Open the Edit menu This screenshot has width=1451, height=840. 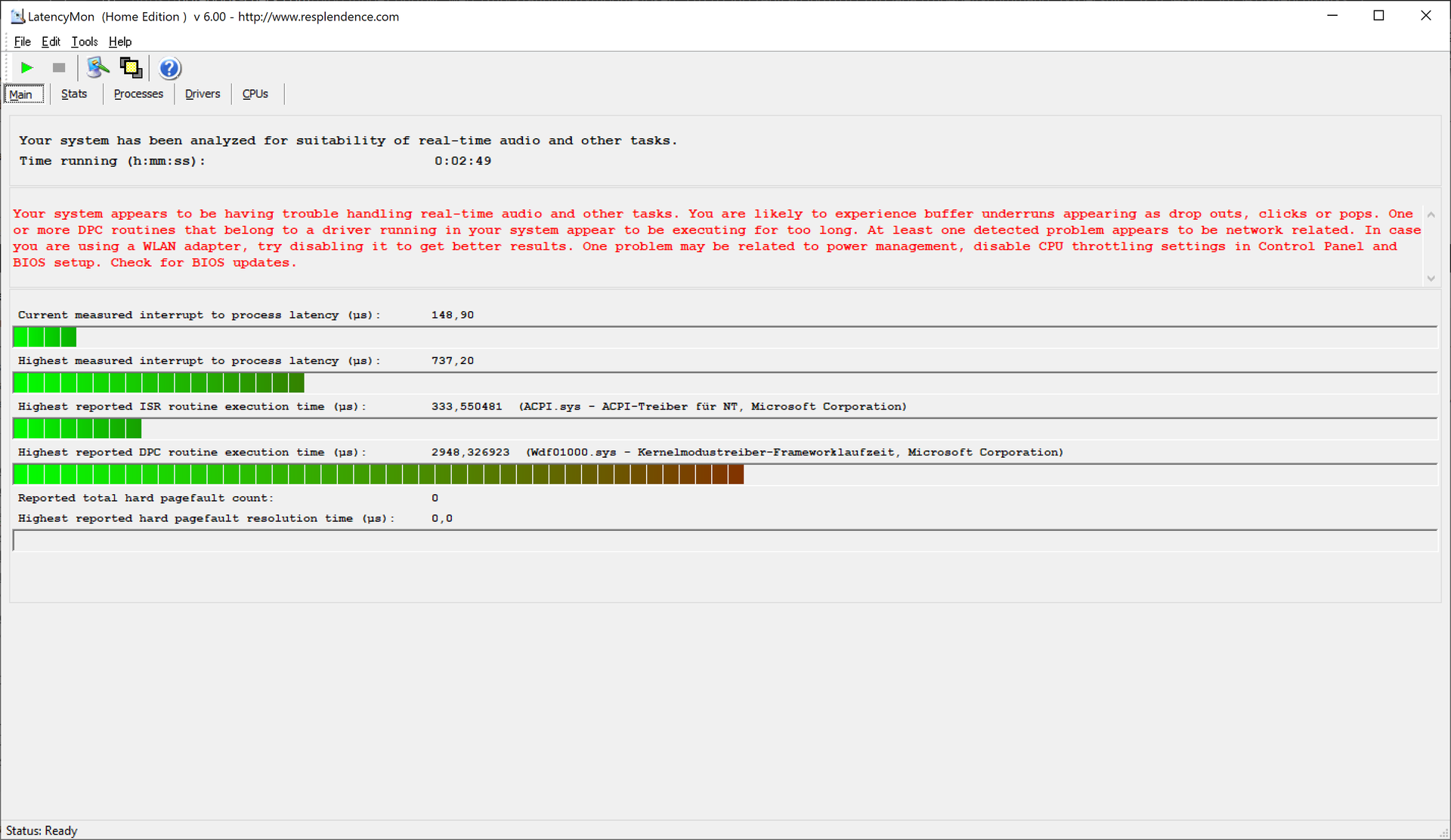click(51, 42)
